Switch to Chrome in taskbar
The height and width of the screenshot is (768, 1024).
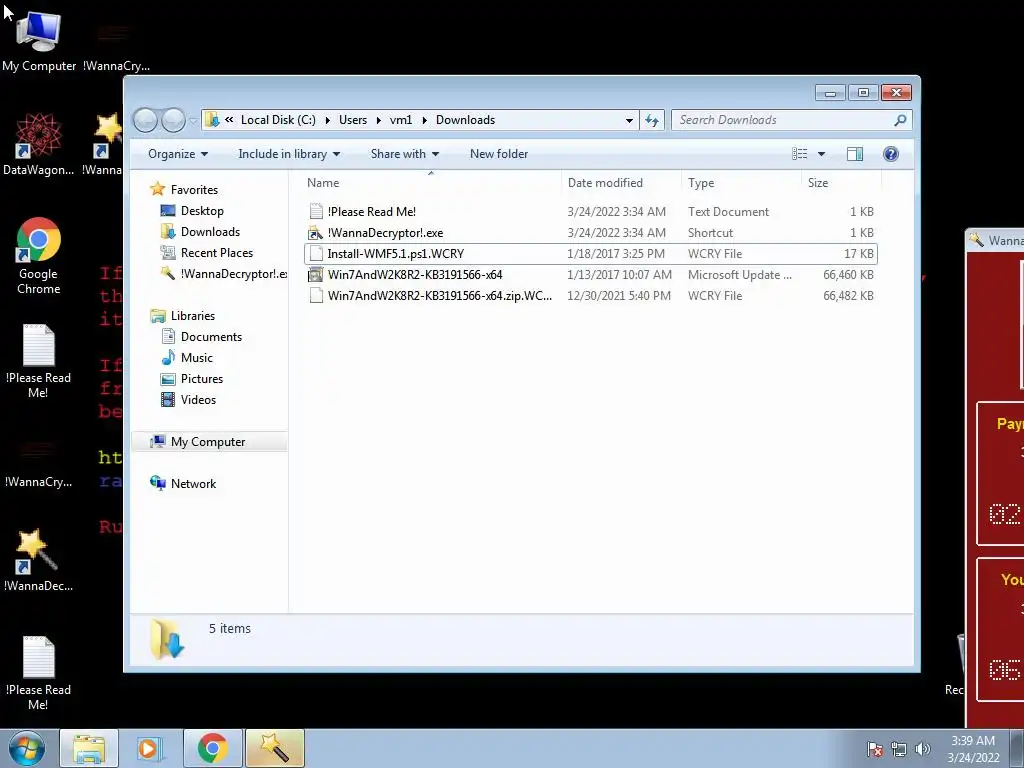[x=212, y=748]
